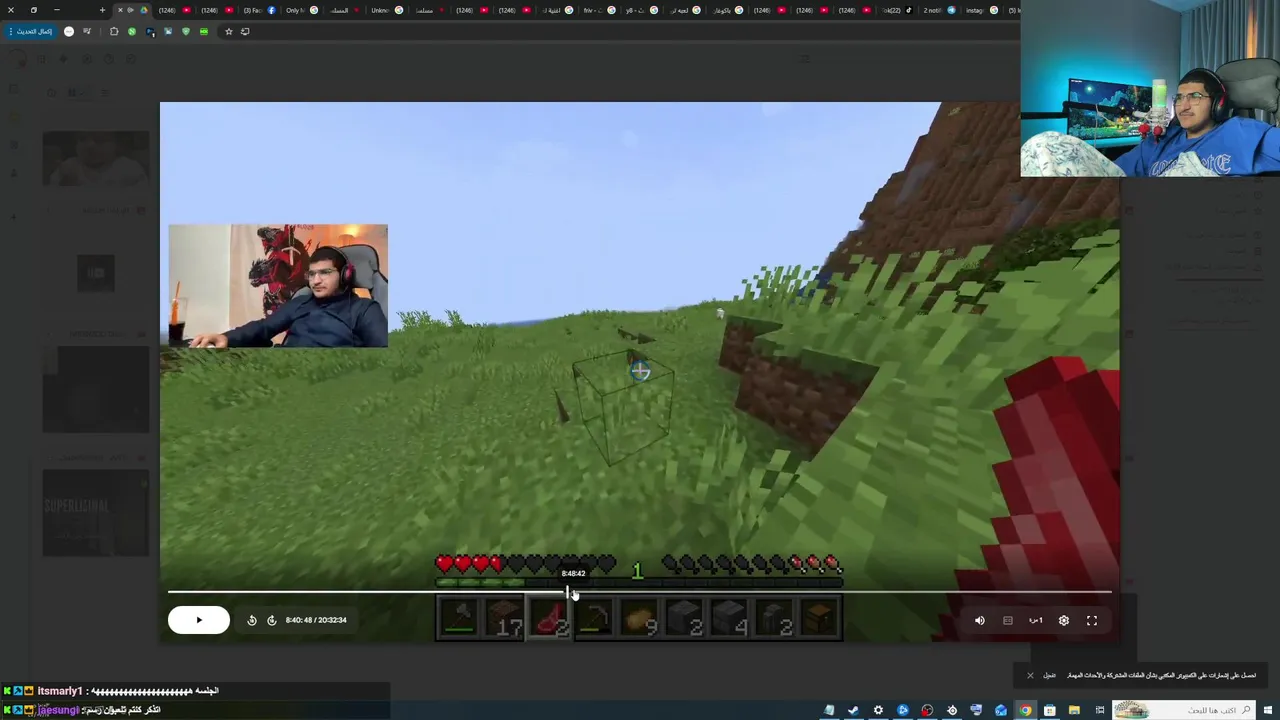The height and width of the screenshot is (720, 1280).
Task: Mute the video player volume
Action: tap(980, 620)
